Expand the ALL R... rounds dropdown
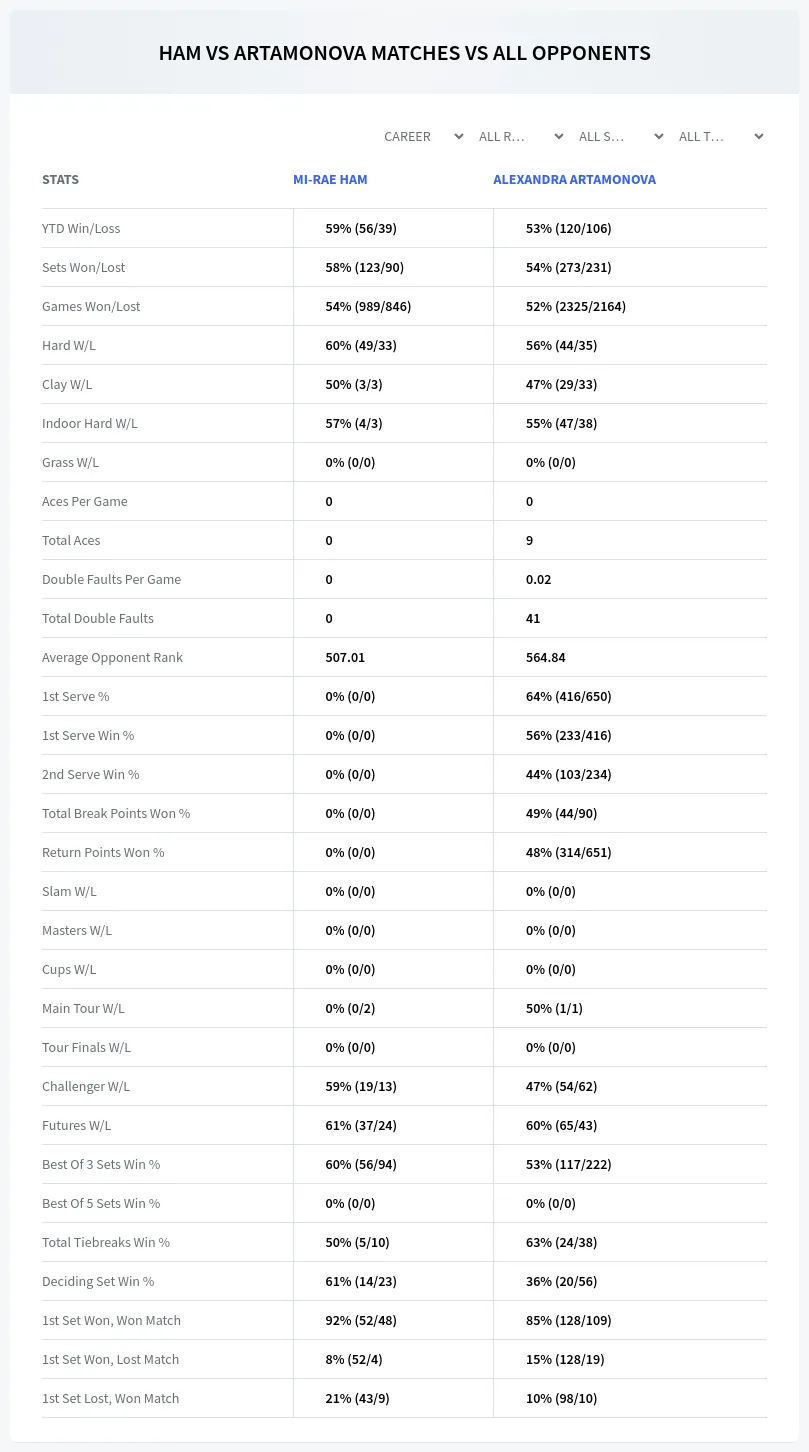The width and height of the screenshot is (809, 1452). [x=521, y=136]
